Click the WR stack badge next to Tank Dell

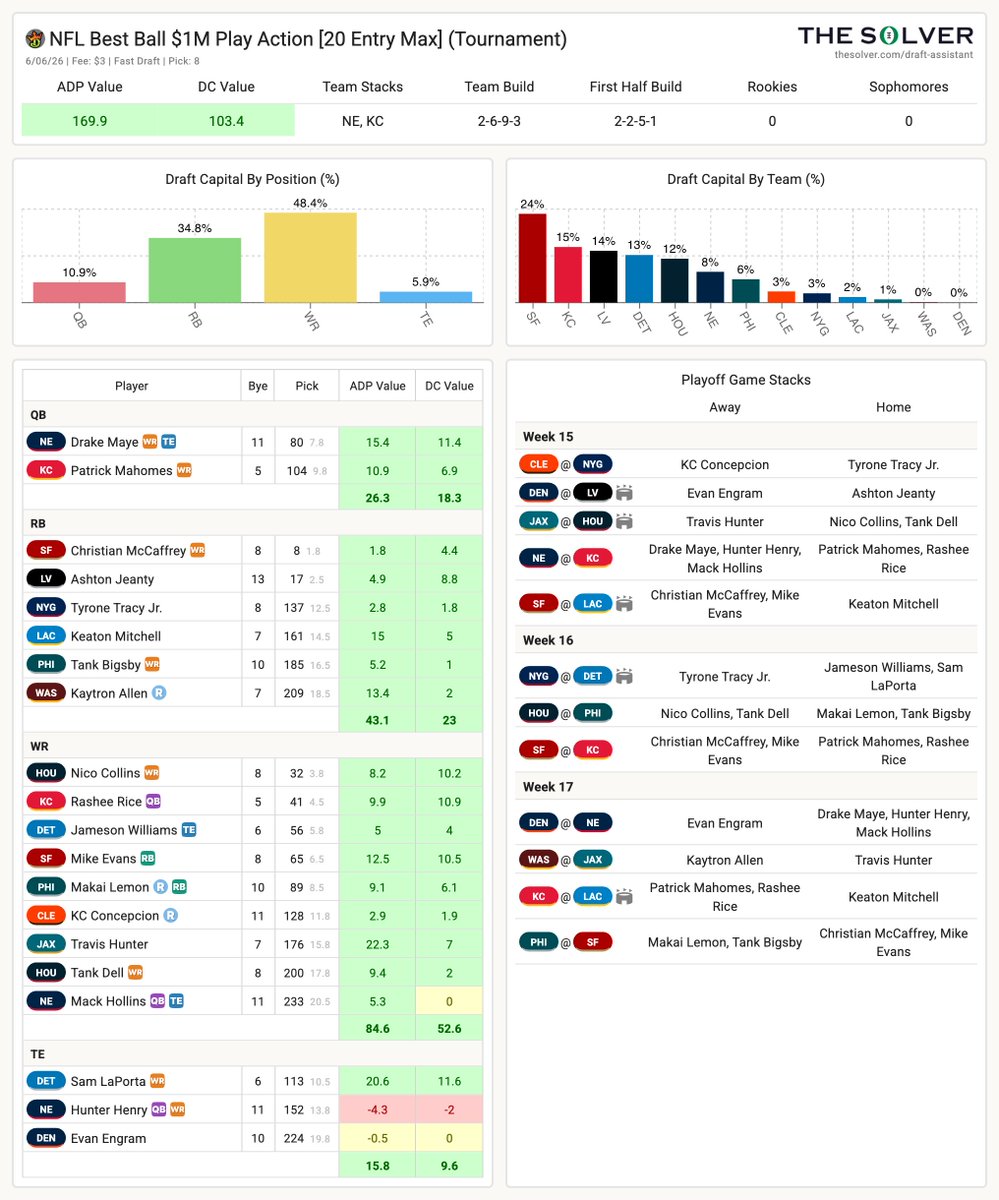click(x=136, y=972)
